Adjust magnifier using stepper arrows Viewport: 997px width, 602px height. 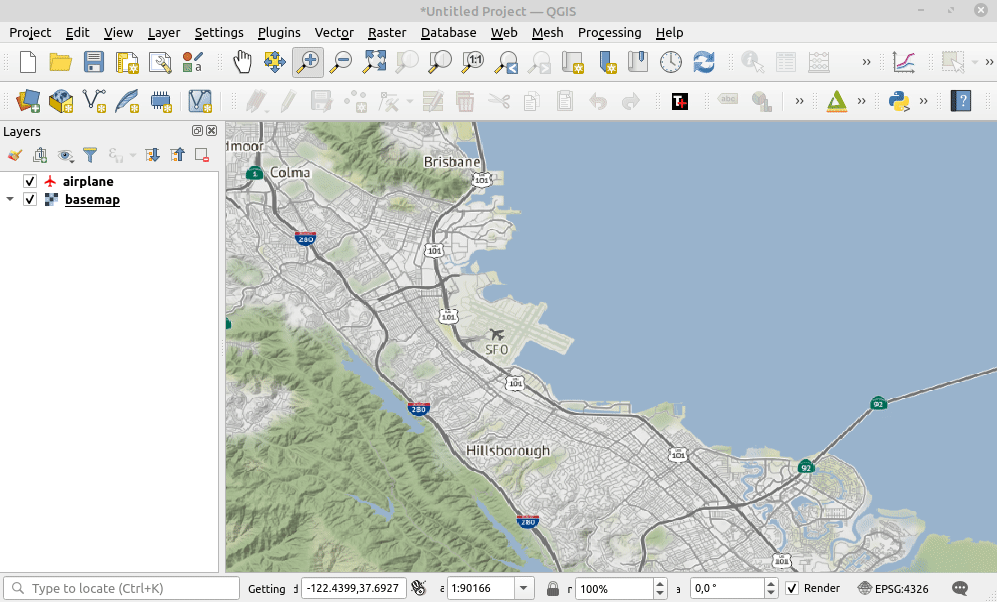click(660, 589)
